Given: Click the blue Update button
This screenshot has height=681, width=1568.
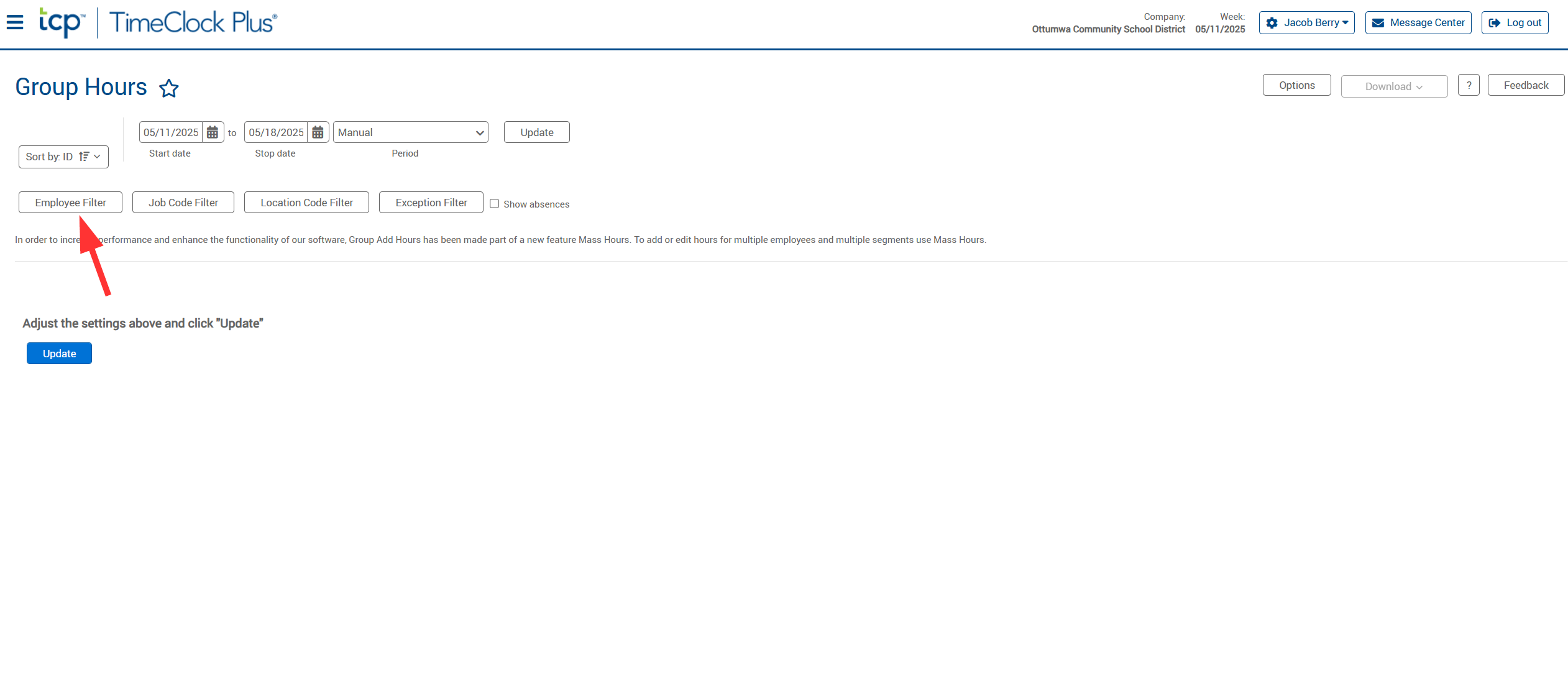Looking at the screenshot, I should 59,354.
